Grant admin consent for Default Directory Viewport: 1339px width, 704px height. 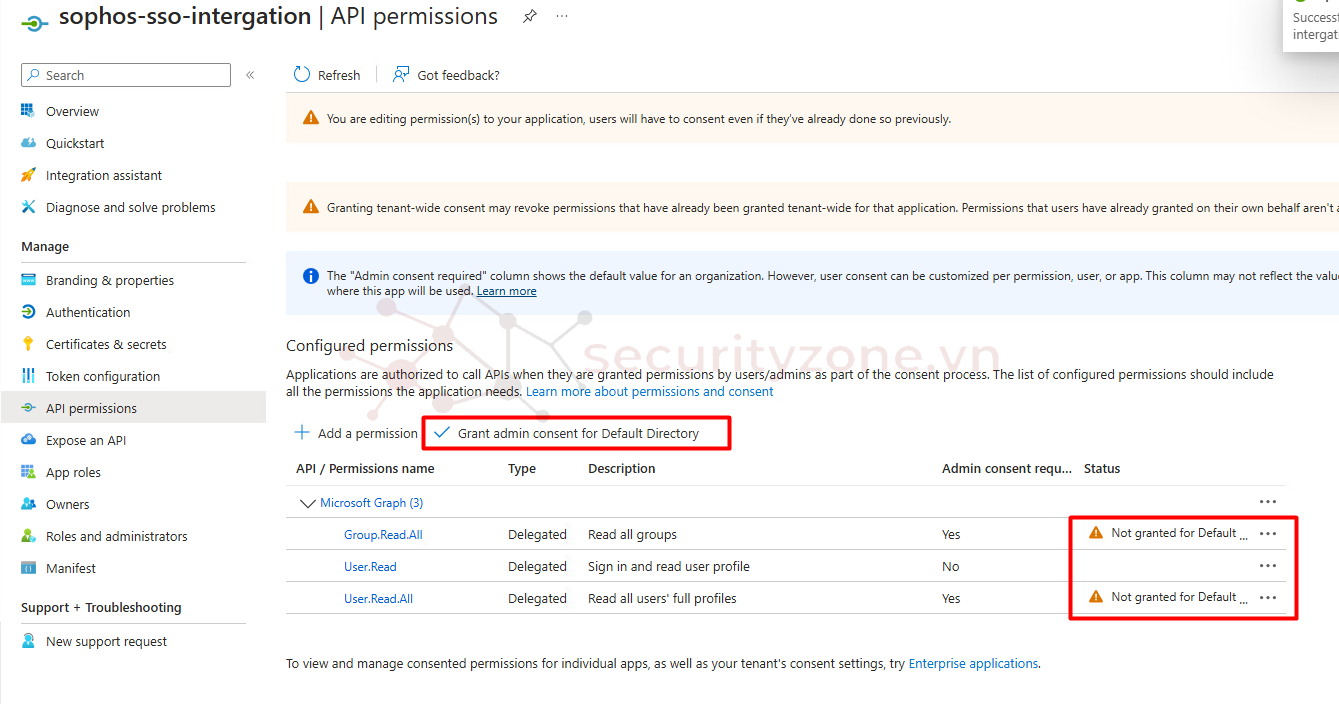(566, 433)
